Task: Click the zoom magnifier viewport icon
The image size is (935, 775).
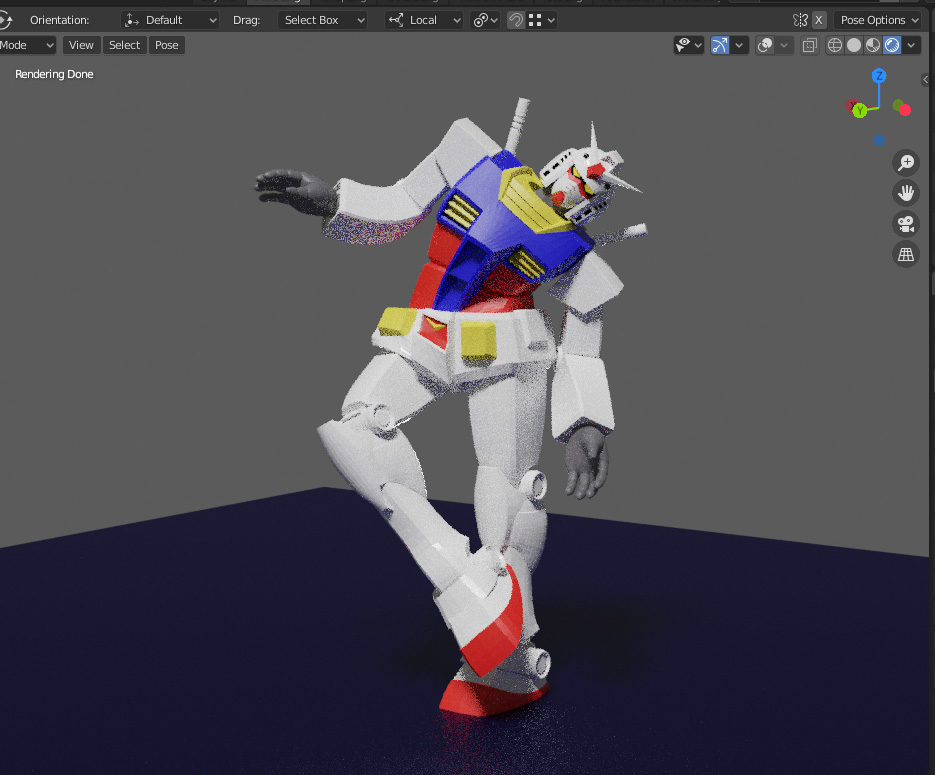Action: [906, 163]
